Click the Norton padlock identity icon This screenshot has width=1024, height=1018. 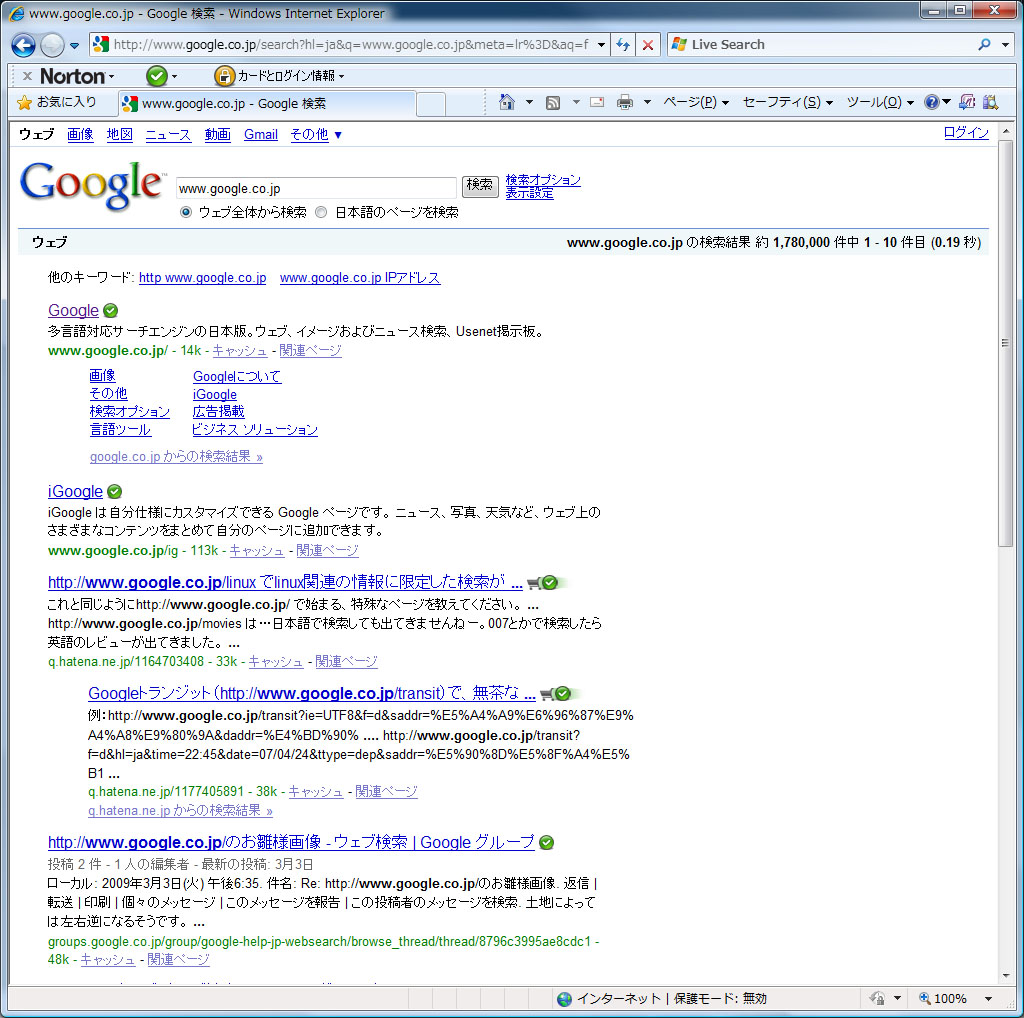tap(224, 76)
